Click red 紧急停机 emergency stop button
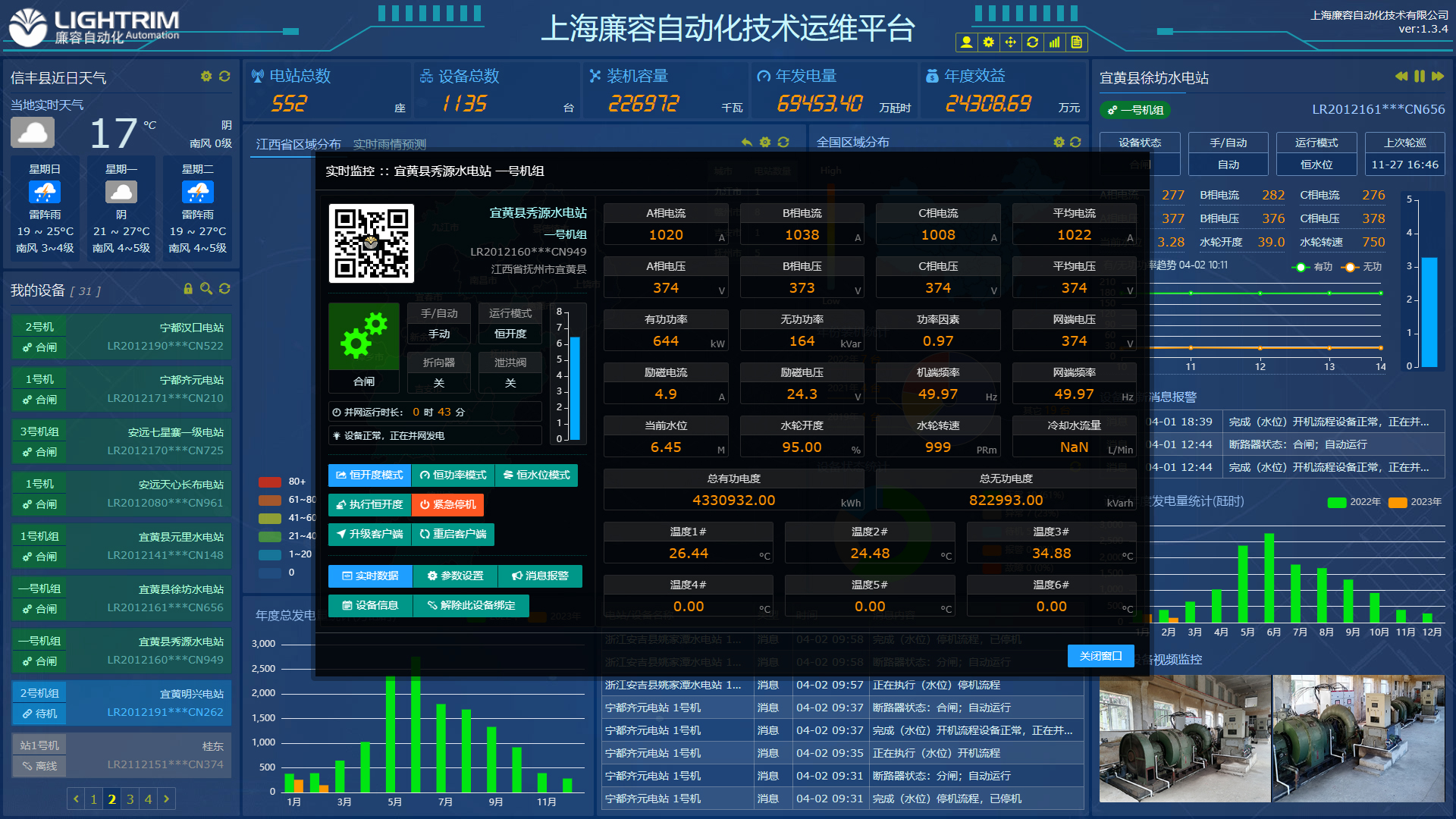1456x819 pixels. click(447, 505)
